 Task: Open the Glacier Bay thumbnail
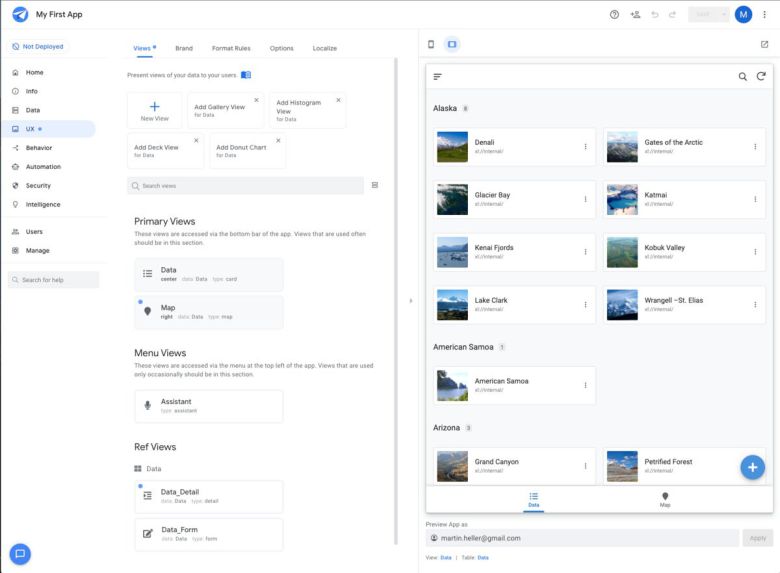(x=452, y=199)
